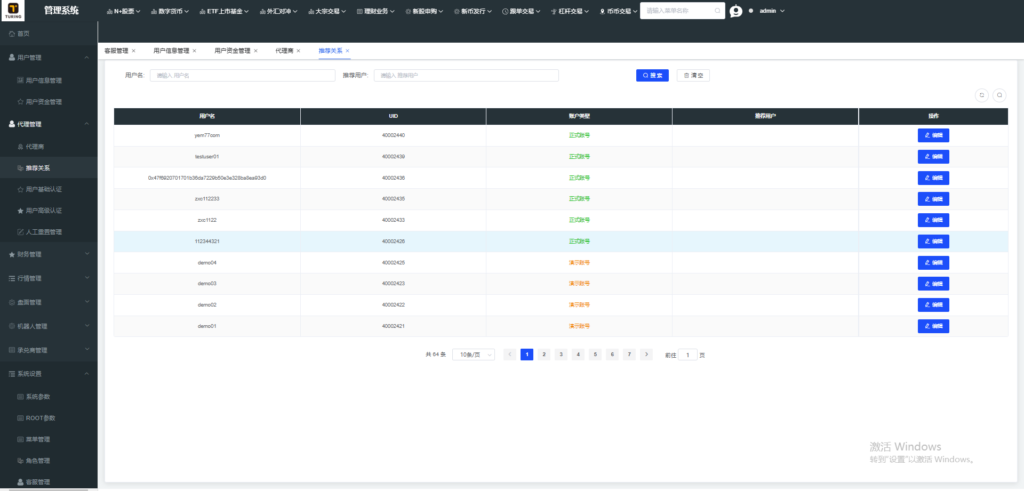Edit the zxc112233 row

(x=933, y=199)
